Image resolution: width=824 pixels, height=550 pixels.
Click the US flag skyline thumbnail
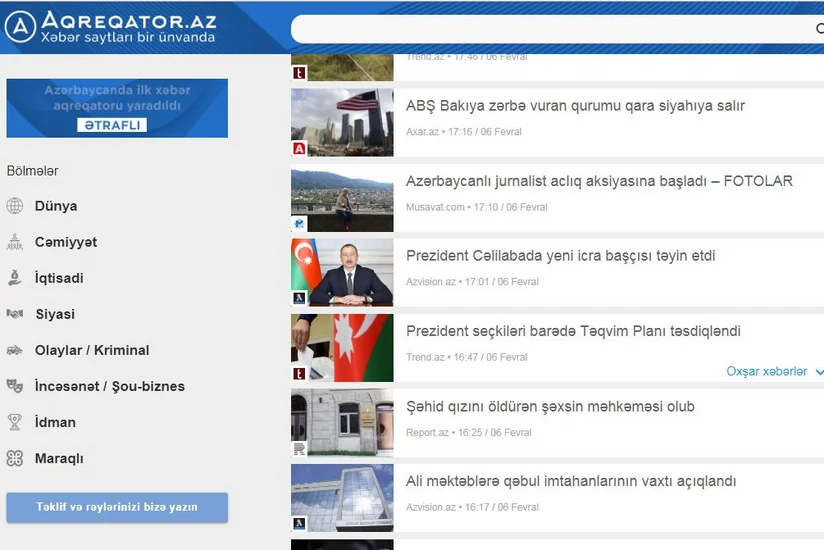pyautogui.click(x=342, y=122)
